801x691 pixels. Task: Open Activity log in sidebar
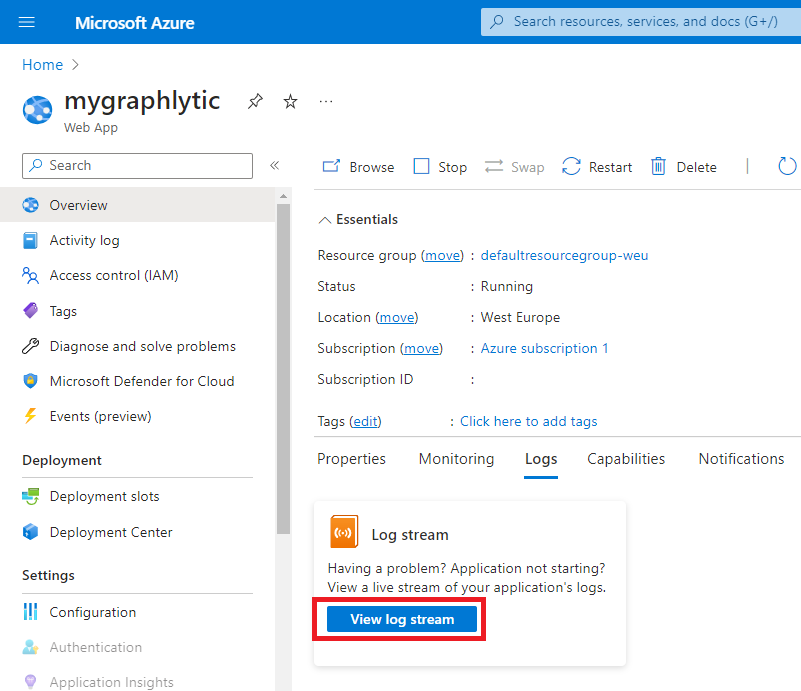click(84, 240)
